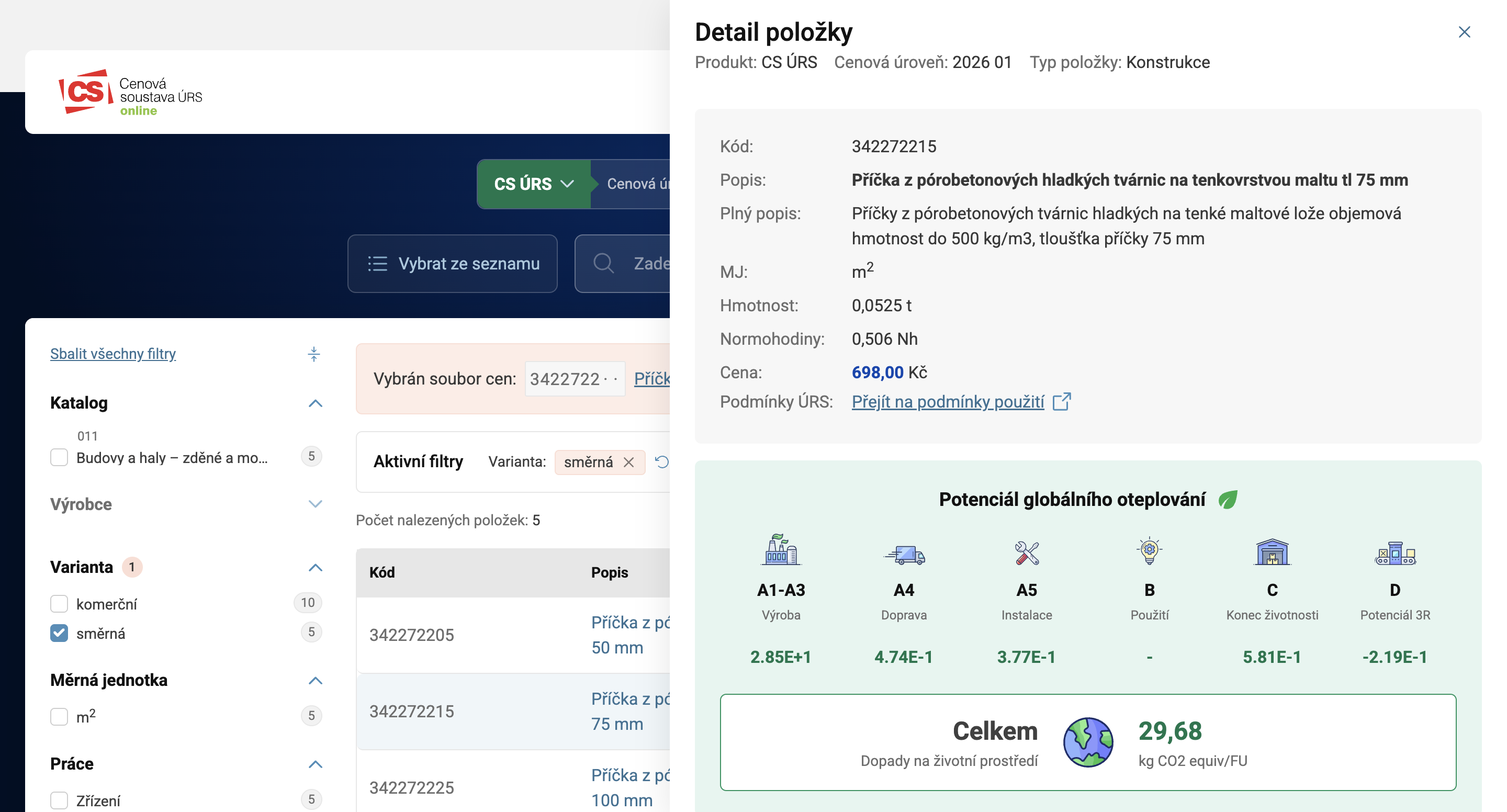Click the collapse-all filters arrows icon
Screen dimensions: 1507x812
313,354
